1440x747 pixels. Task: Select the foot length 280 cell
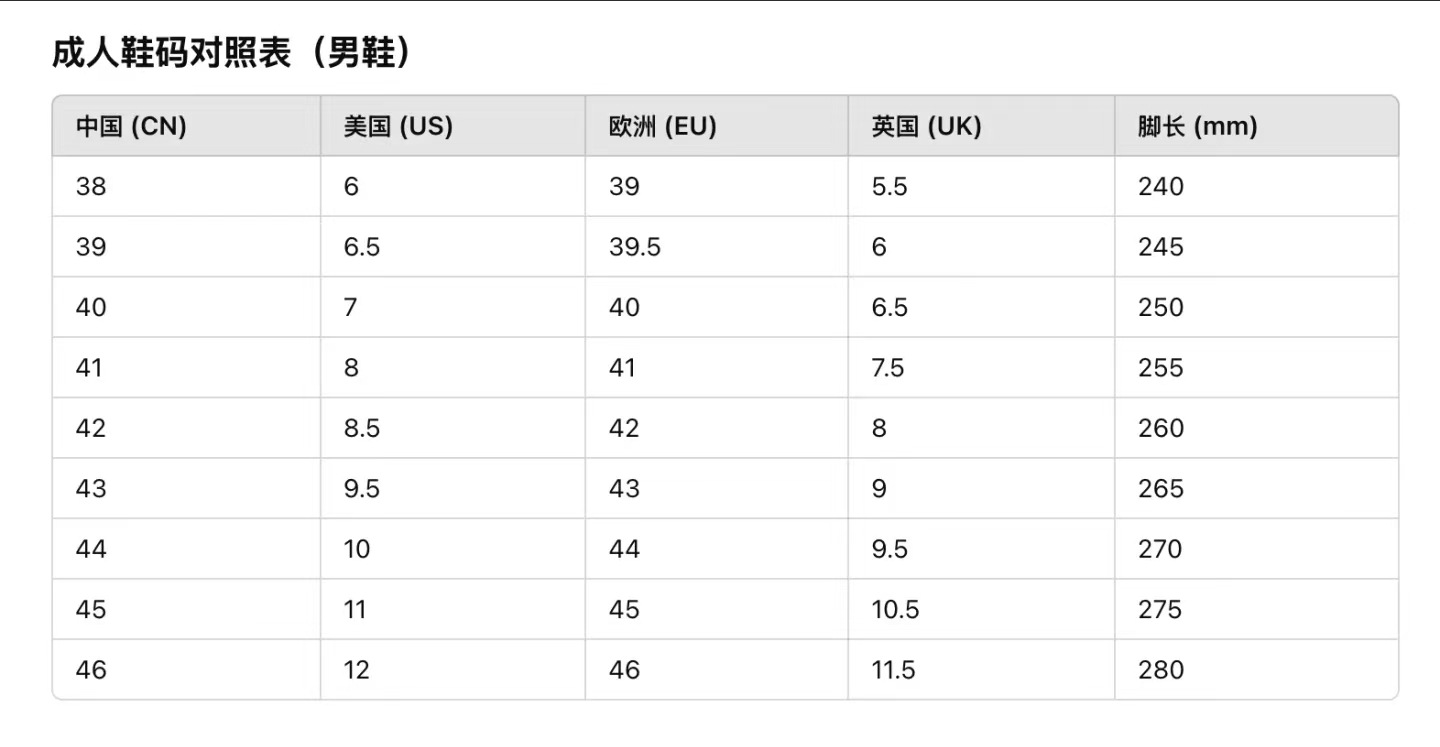1160,670
